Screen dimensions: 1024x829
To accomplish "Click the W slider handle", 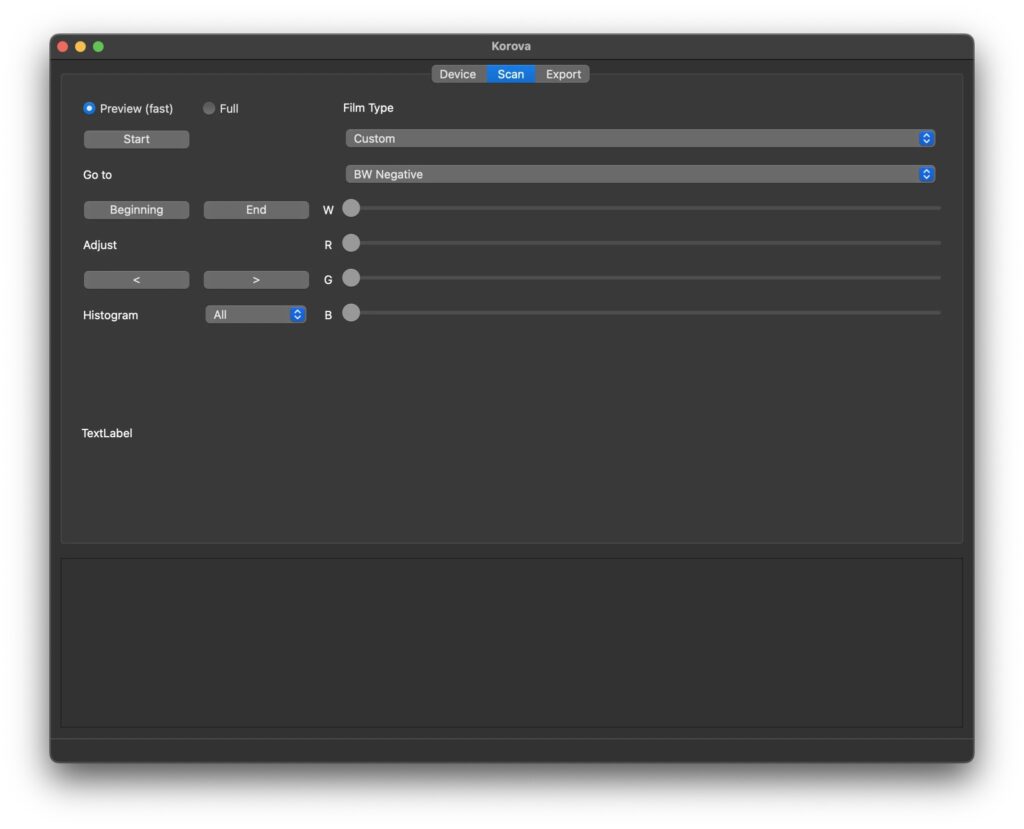I will 351,208.
